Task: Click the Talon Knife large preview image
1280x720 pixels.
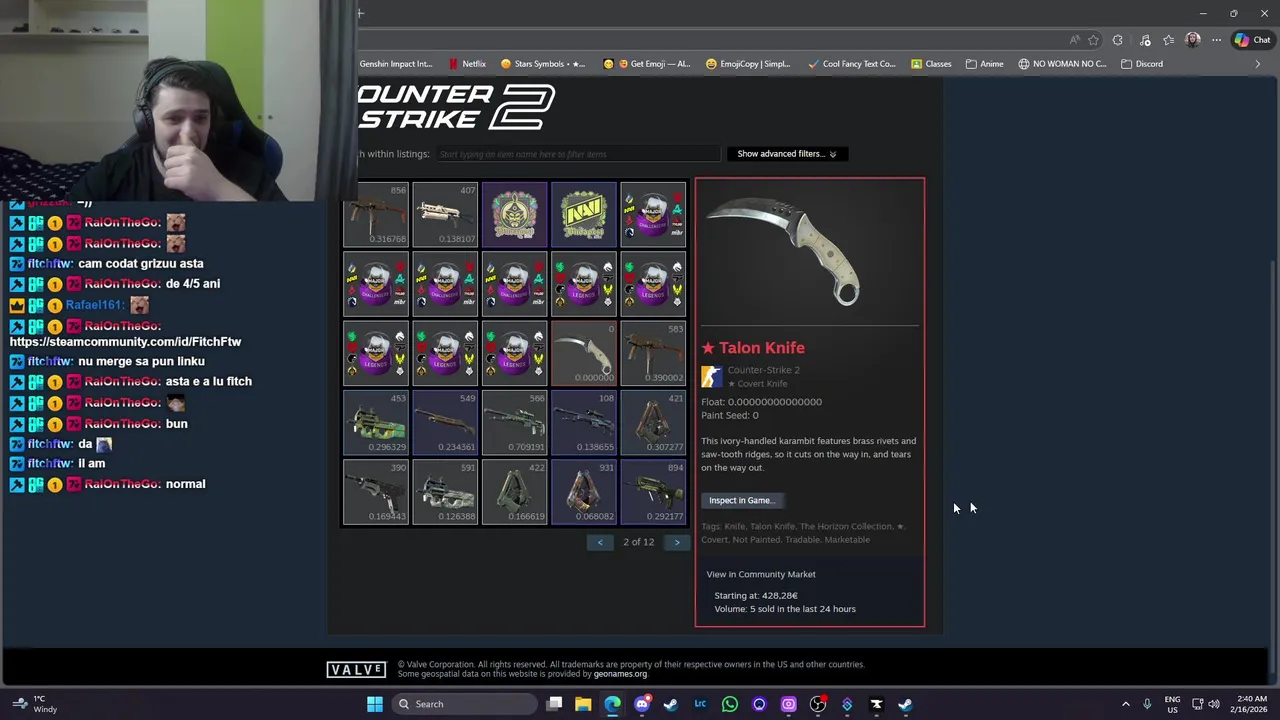Action: (809, 252)
